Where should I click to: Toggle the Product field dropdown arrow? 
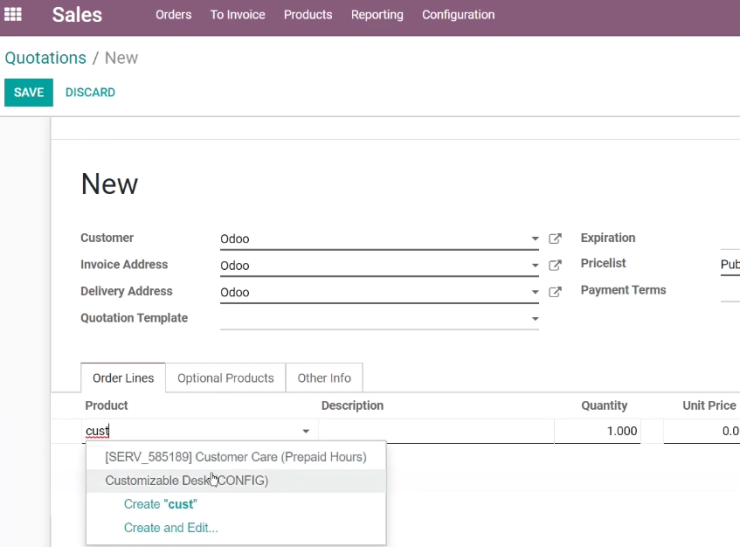306,431
